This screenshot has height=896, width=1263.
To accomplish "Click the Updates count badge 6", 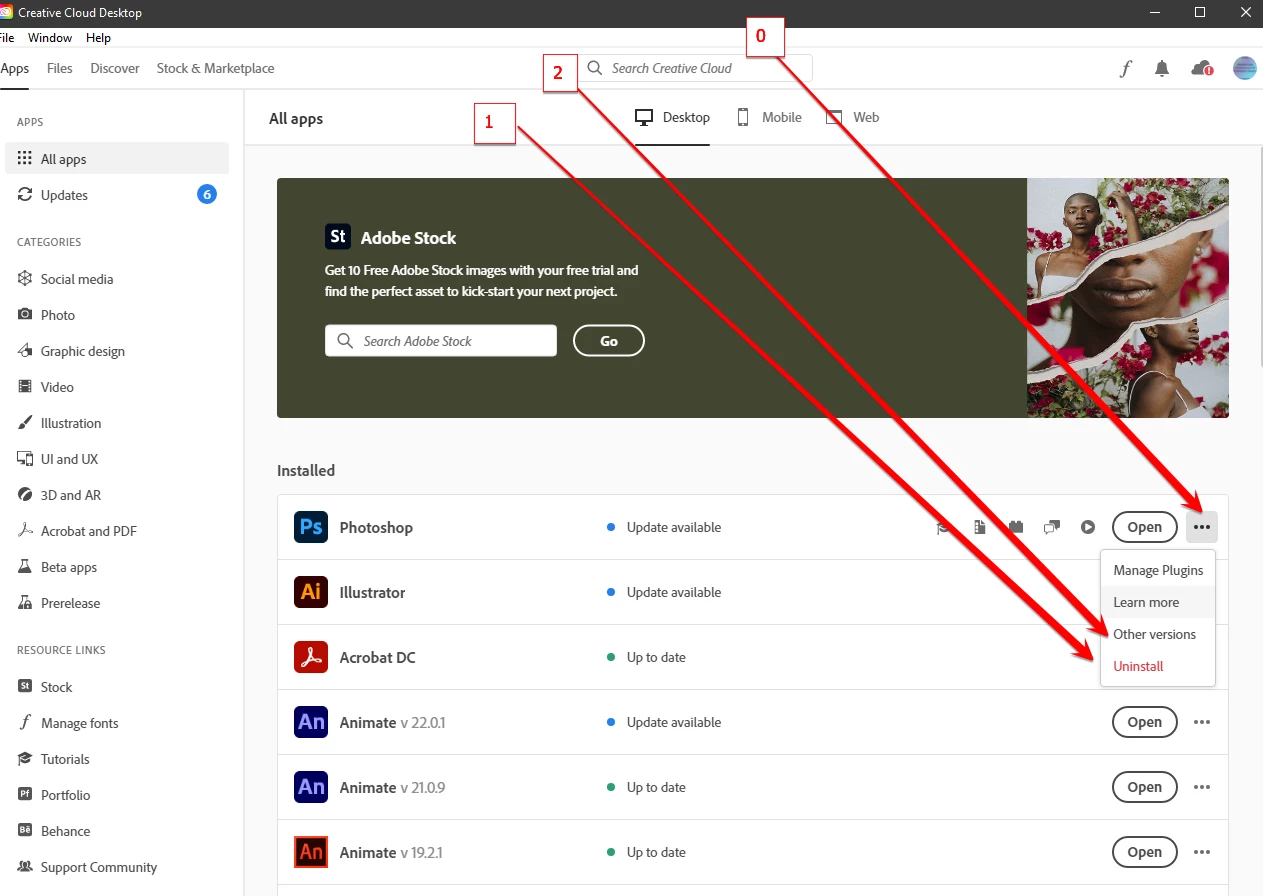I will click(207, 194).
